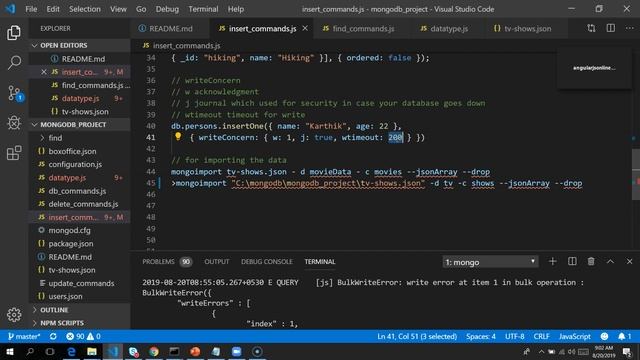
Task: Click the feedback smiley in status bar
Action: [x=604, y=336]
